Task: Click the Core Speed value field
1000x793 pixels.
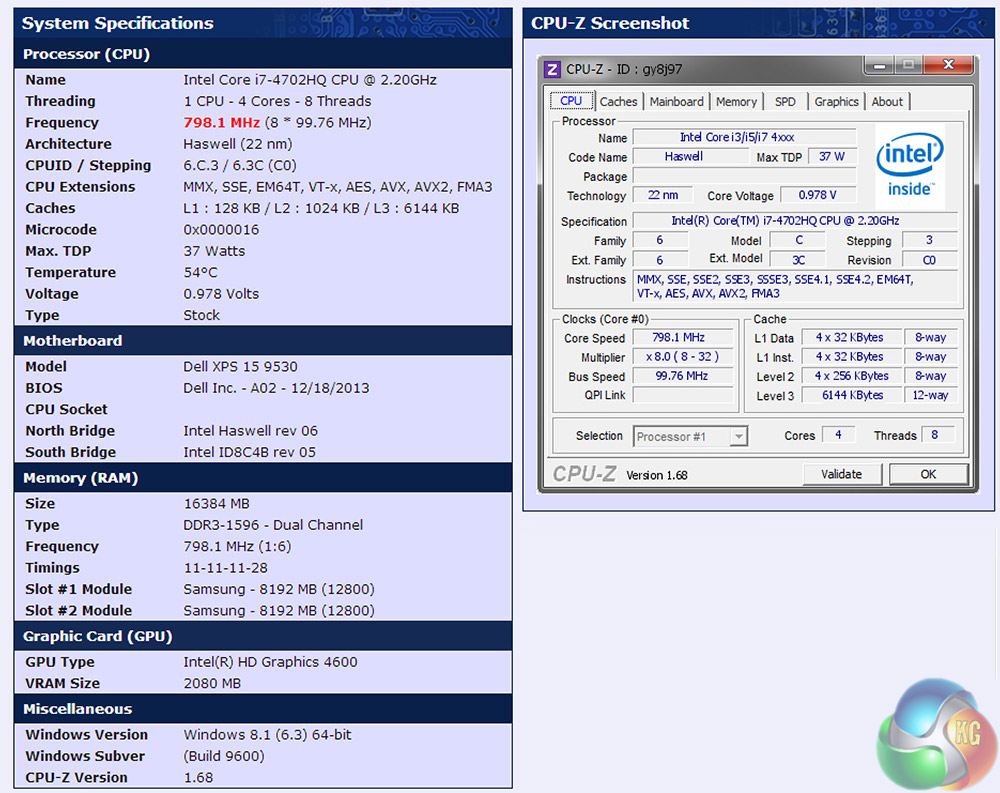Action: pos(685,338)
